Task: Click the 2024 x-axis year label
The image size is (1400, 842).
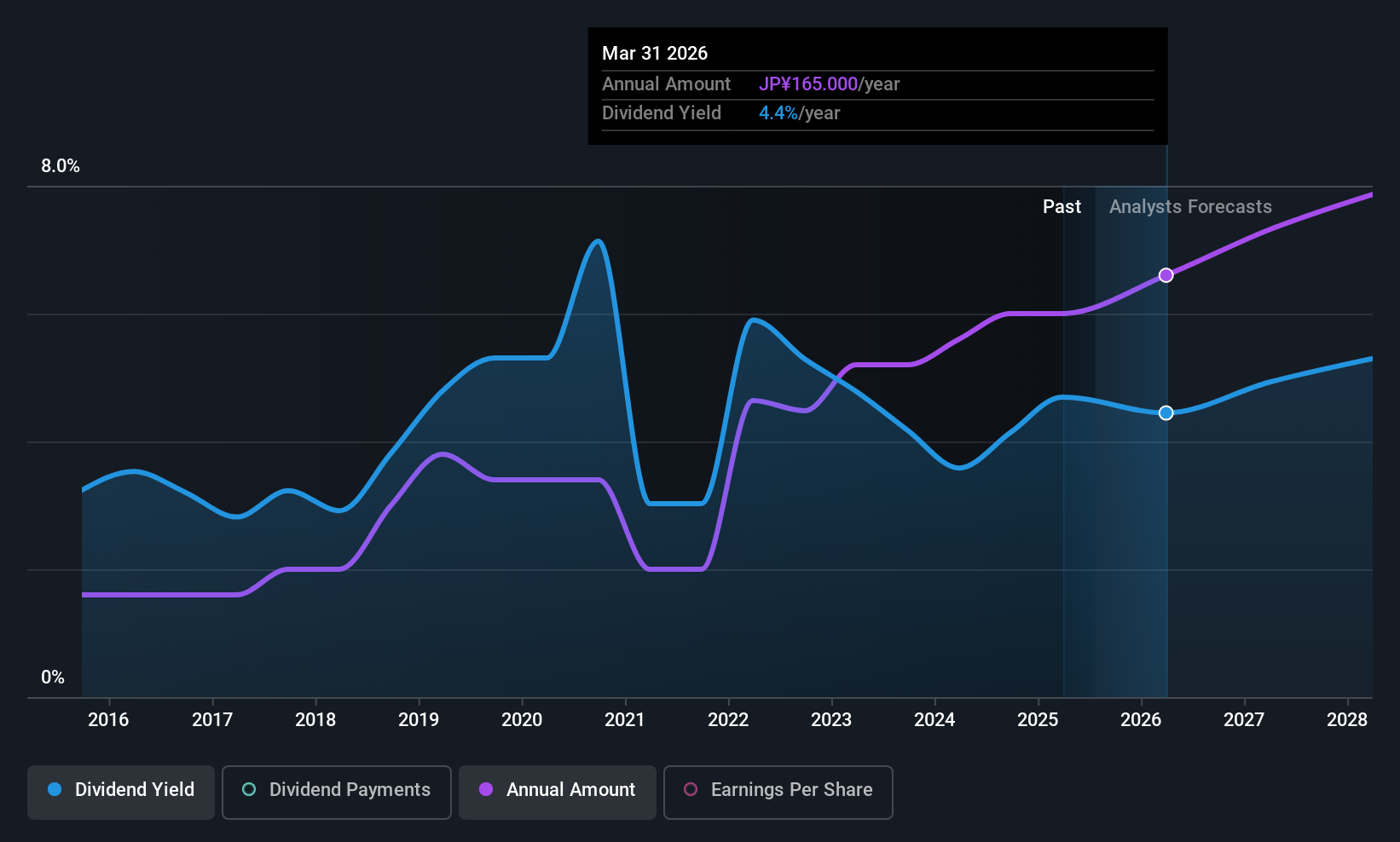Action: [x=934, y=719]
